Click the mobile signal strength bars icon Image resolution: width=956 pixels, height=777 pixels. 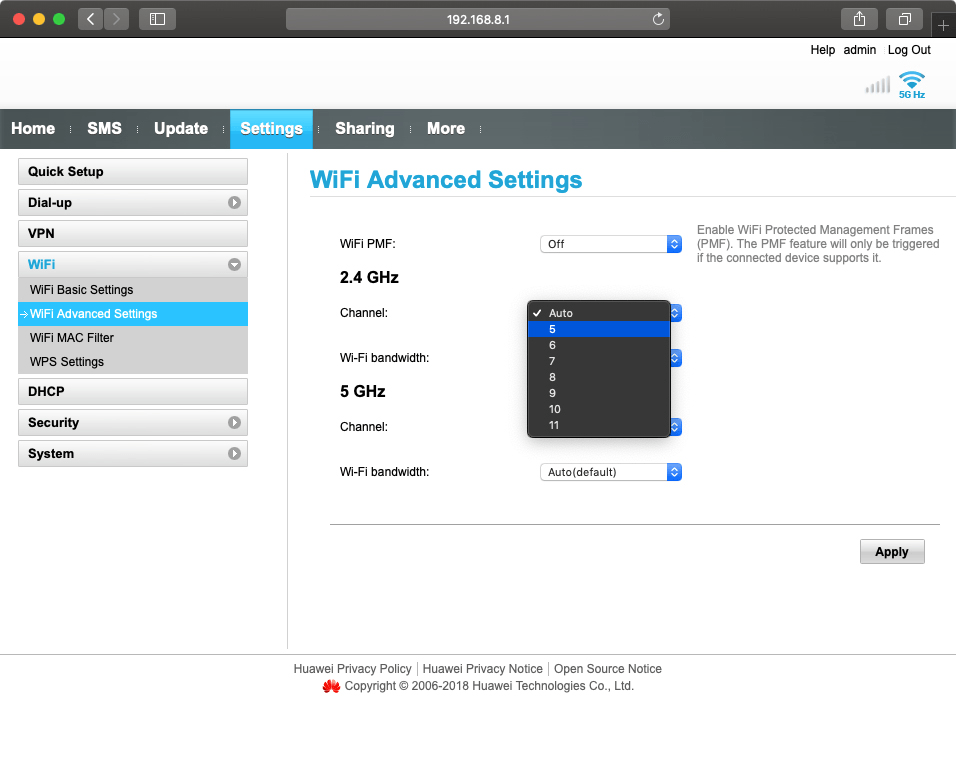877,85
